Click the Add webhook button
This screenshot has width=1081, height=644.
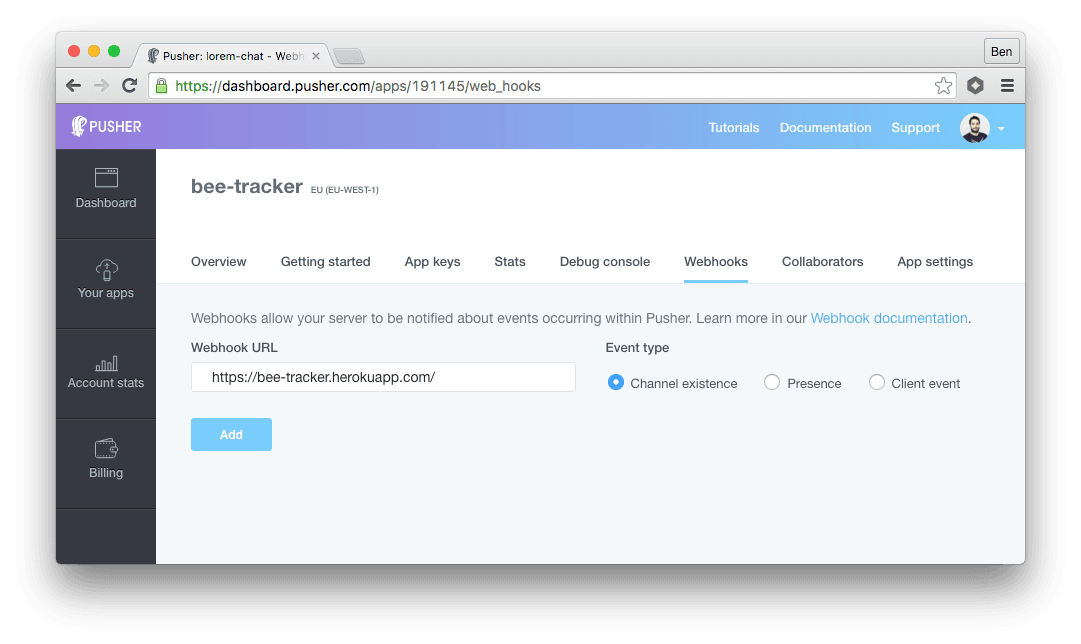[231, 434]
